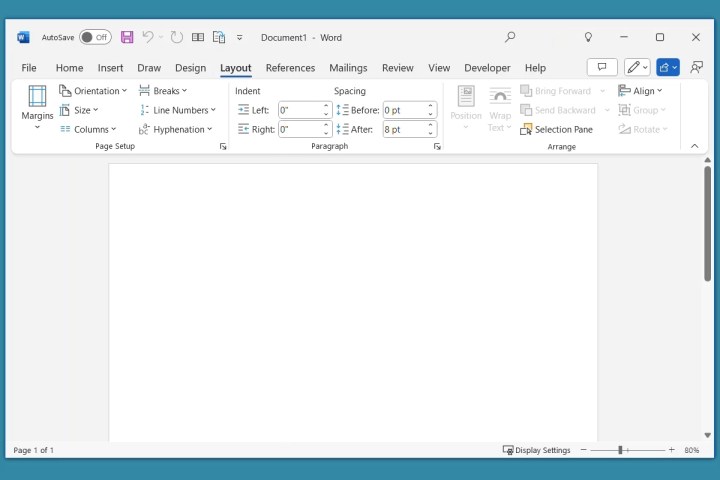Open the Comments speech bubble icon
The height and width of the screenshot is (480, 720).
601,67
